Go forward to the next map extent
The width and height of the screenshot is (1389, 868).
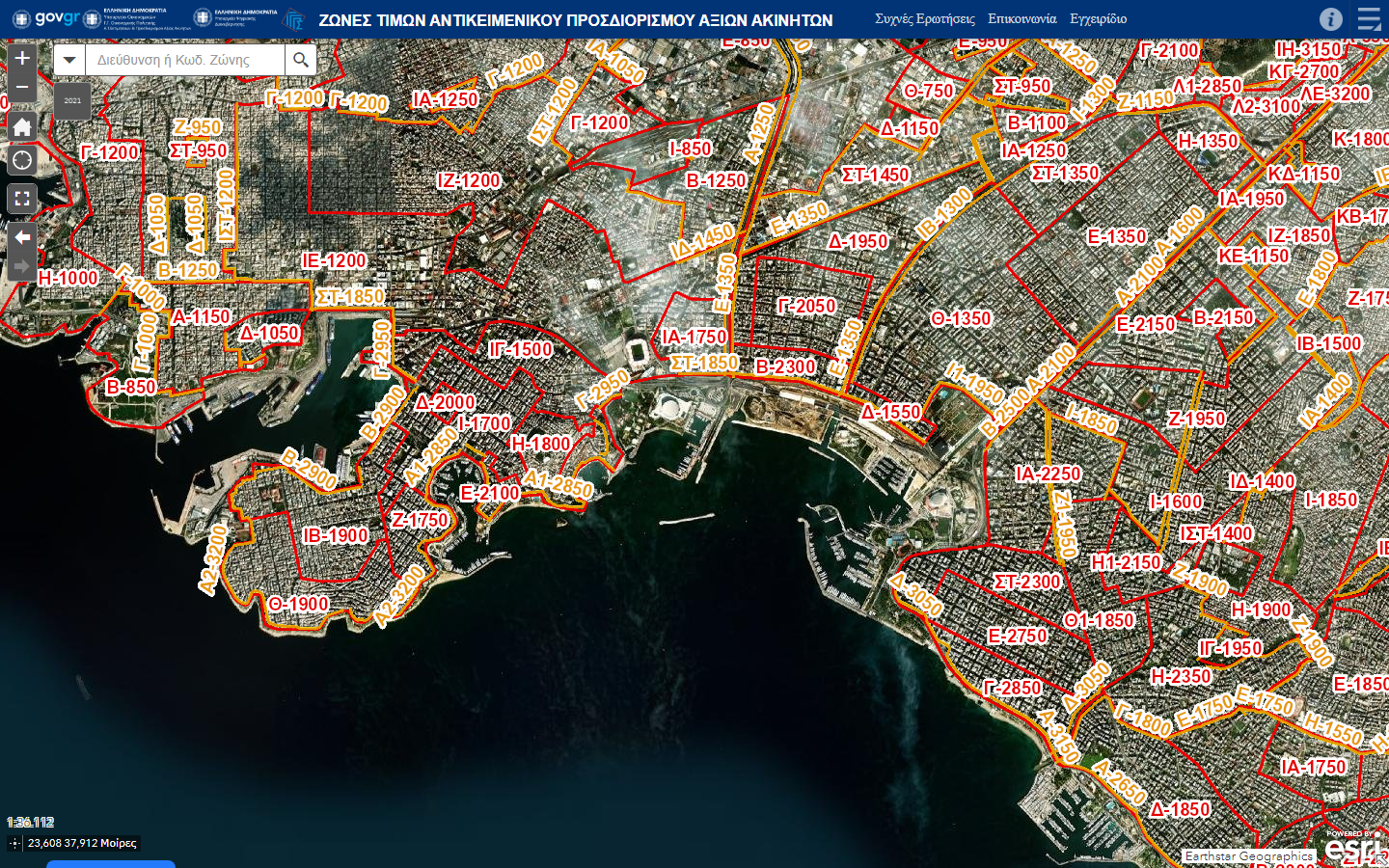22,266
